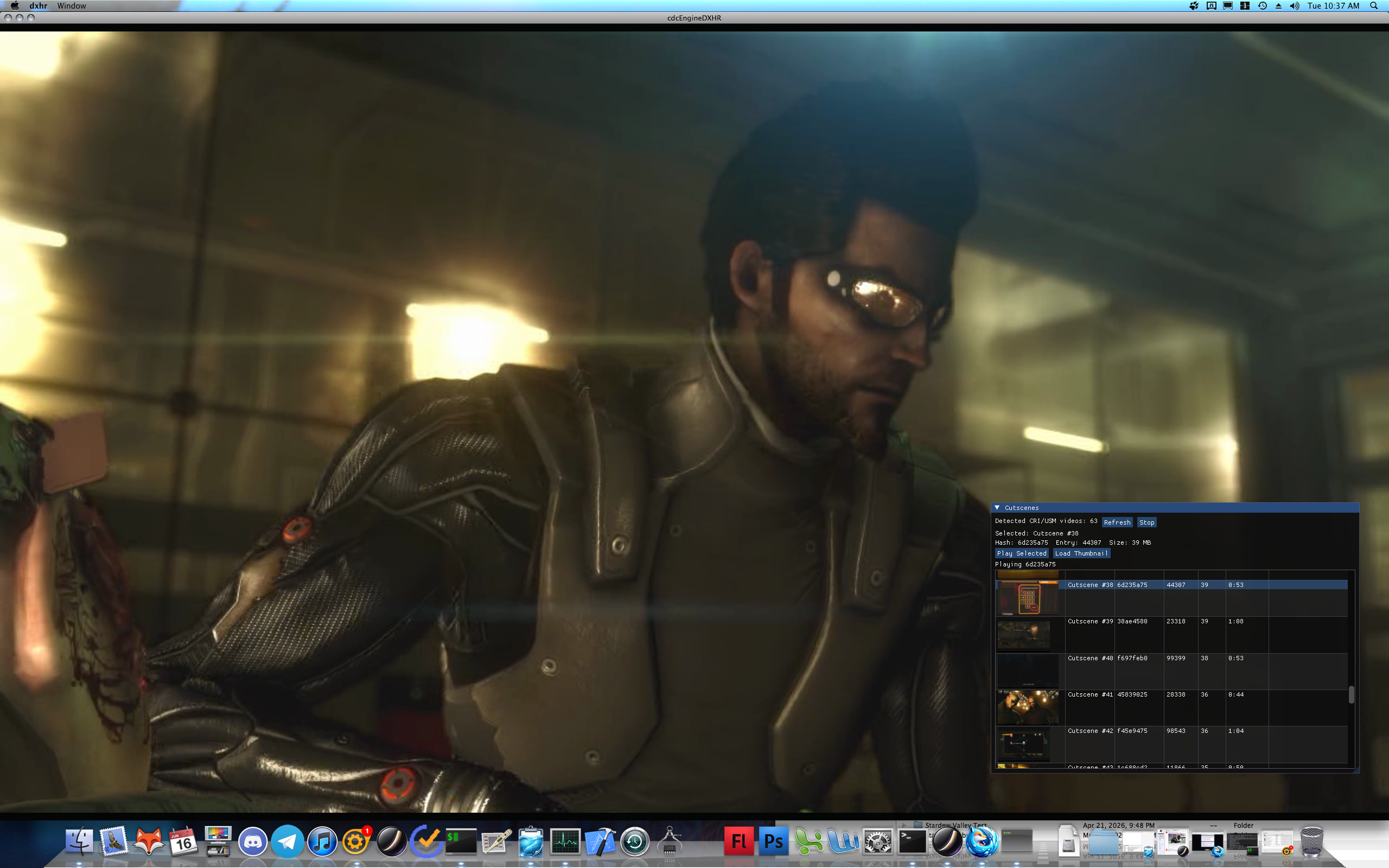1389x868 pixels.
Task: Open the gray exec file icon in Dock
Action: click(x=1016, y=841)
